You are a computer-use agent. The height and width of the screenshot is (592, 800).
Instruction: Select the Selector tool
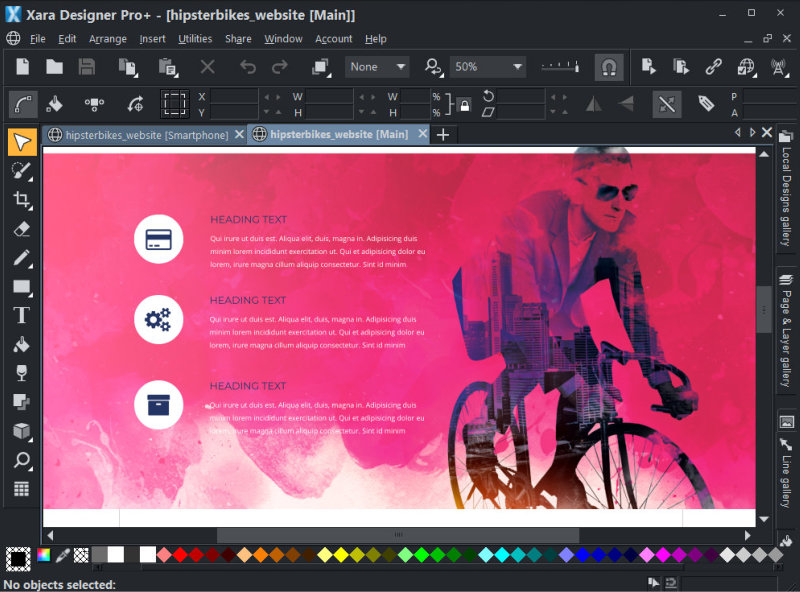point(22,142)
